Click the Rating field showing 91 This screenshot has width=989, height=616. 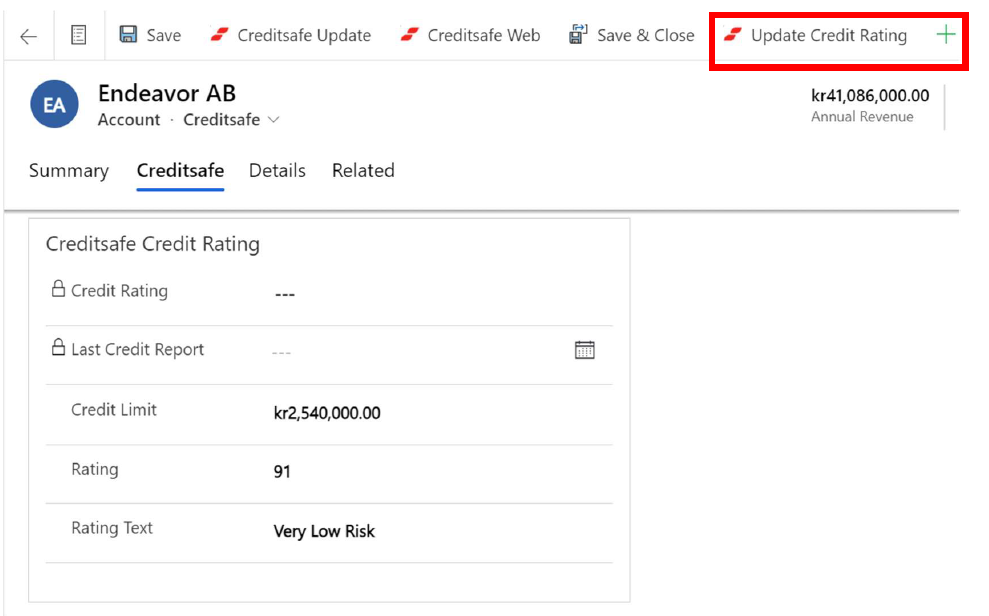coord(282,471)
